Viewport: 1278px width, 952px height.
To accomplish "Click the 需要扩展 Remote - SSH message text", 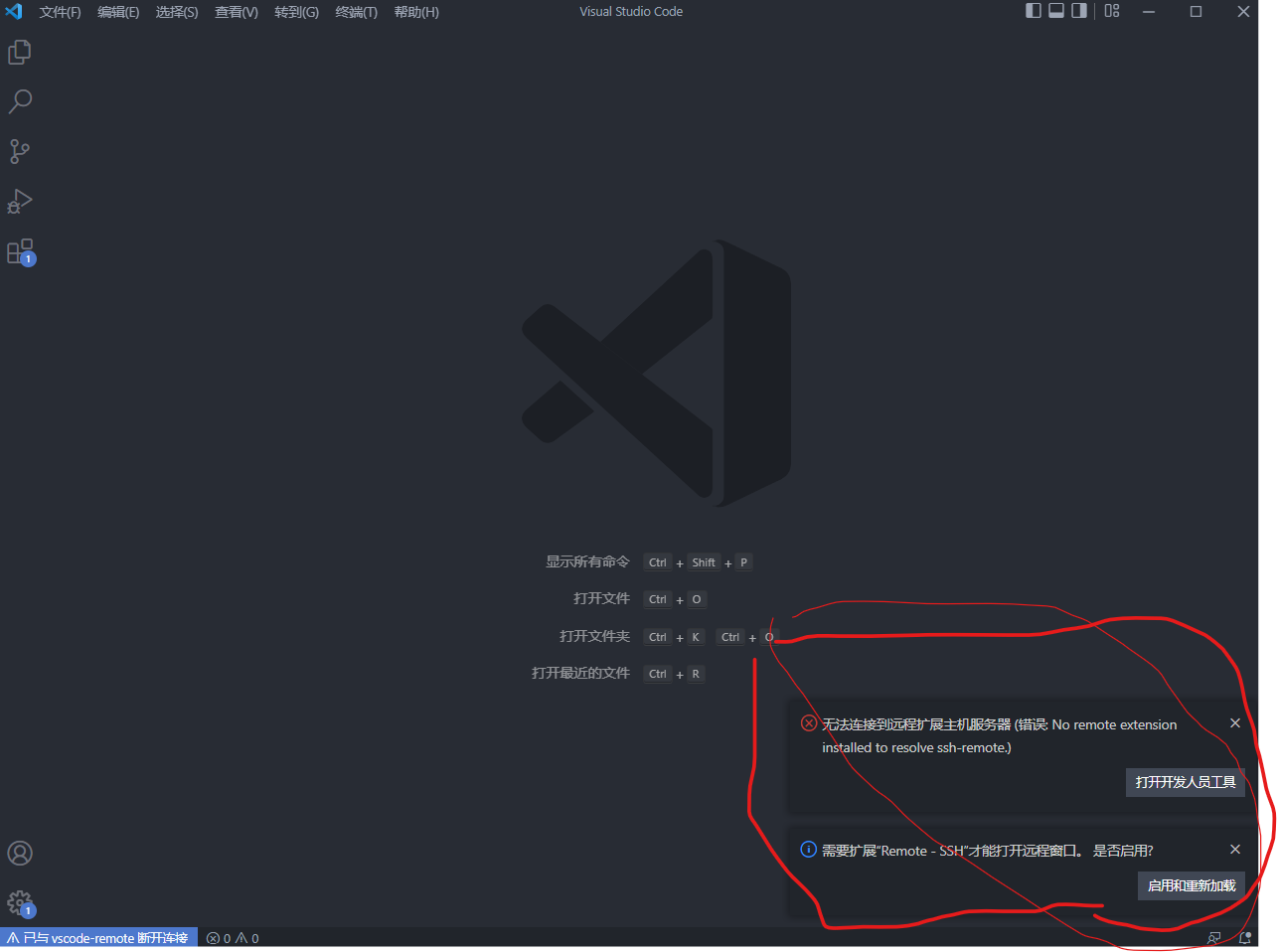I will pos(988,851).
